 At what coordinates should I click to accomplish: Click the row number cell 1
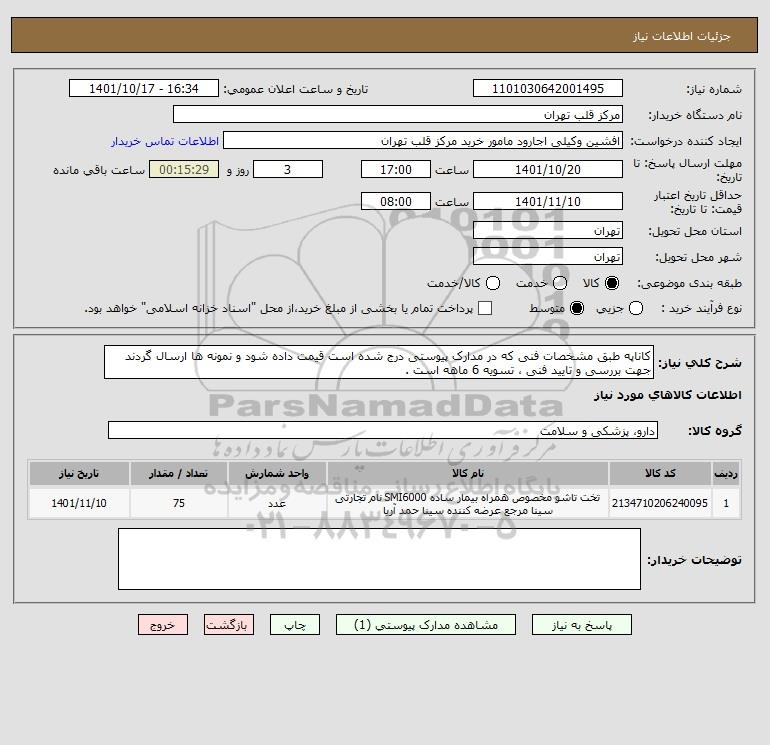click(x=726, y=503)
